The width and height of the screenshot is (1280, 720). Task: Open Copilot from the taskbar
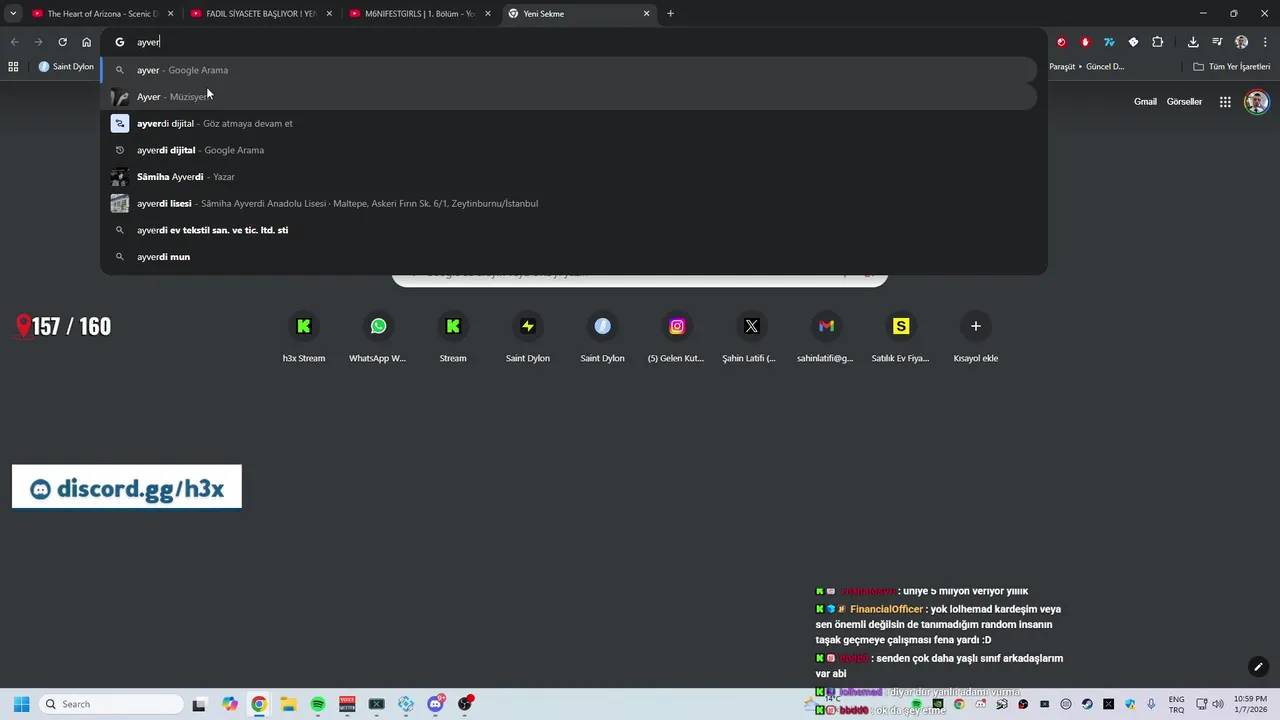(x=230, y=704)
